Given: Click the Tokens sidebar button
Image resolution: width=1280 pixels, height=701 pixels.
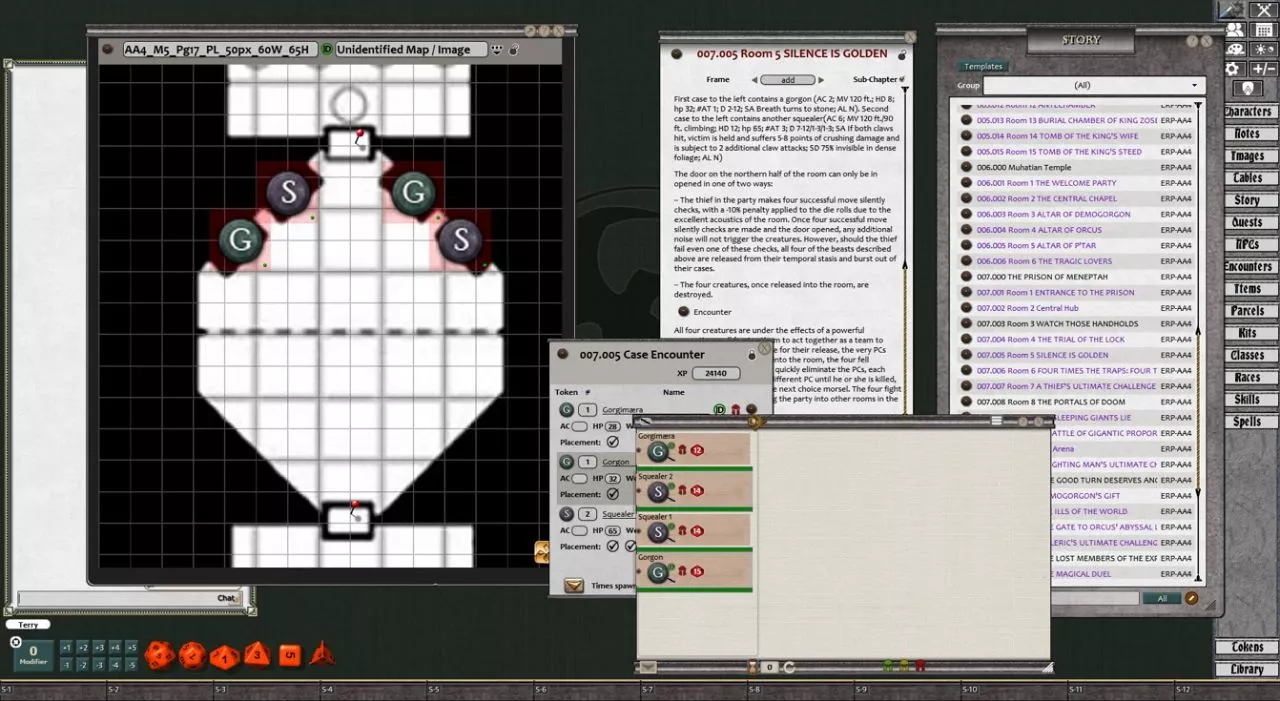Looking at the screenshot, I should [1247, 647].
